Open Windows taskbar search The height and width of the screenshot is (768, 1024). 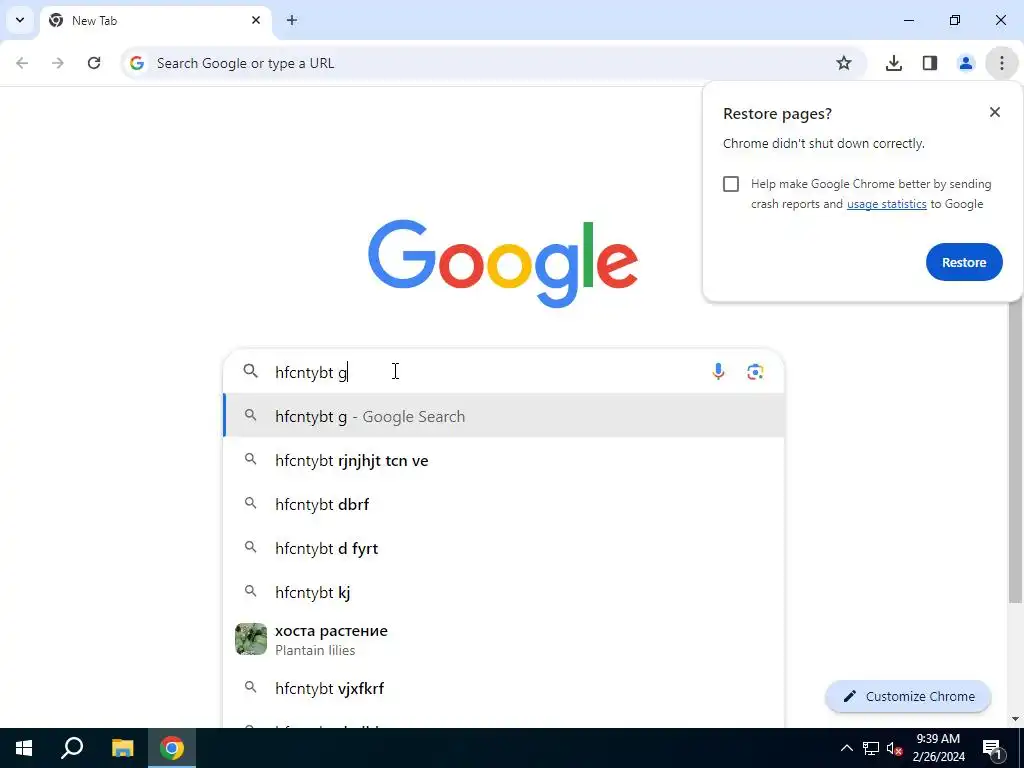point(72,748)
